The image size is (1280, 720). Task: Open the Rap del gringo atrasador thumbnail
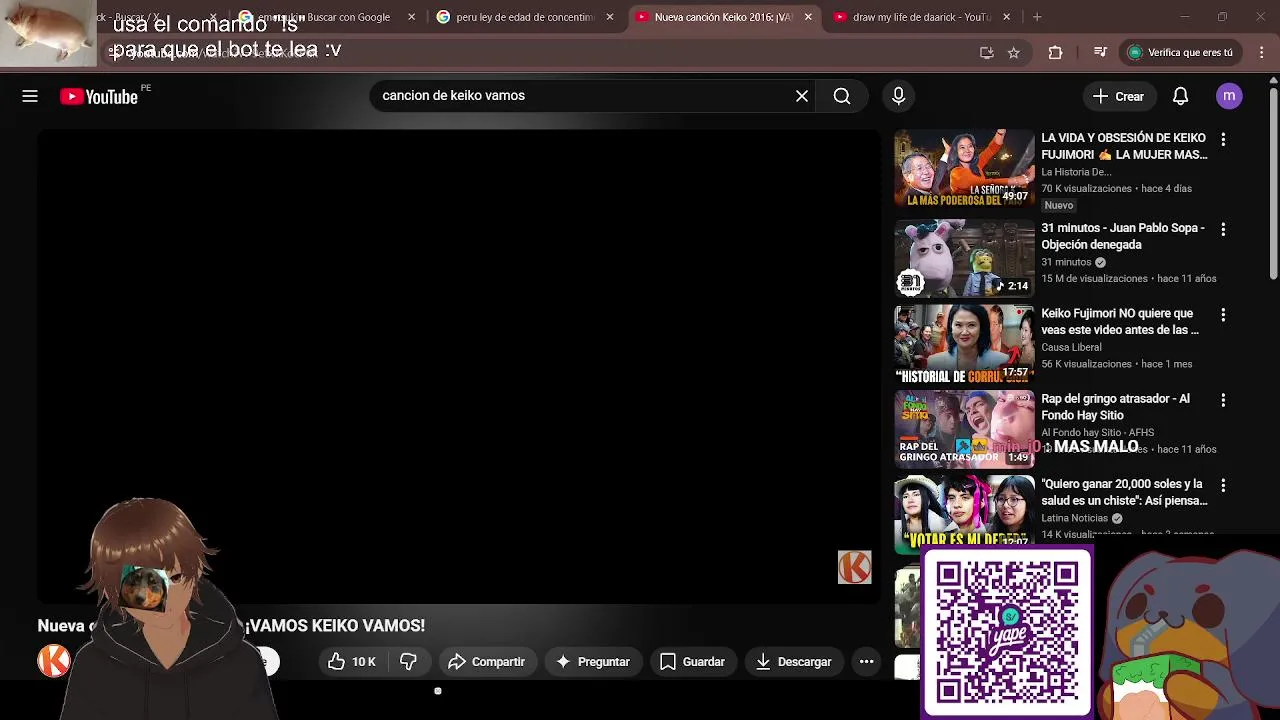[x=964, y=429]
